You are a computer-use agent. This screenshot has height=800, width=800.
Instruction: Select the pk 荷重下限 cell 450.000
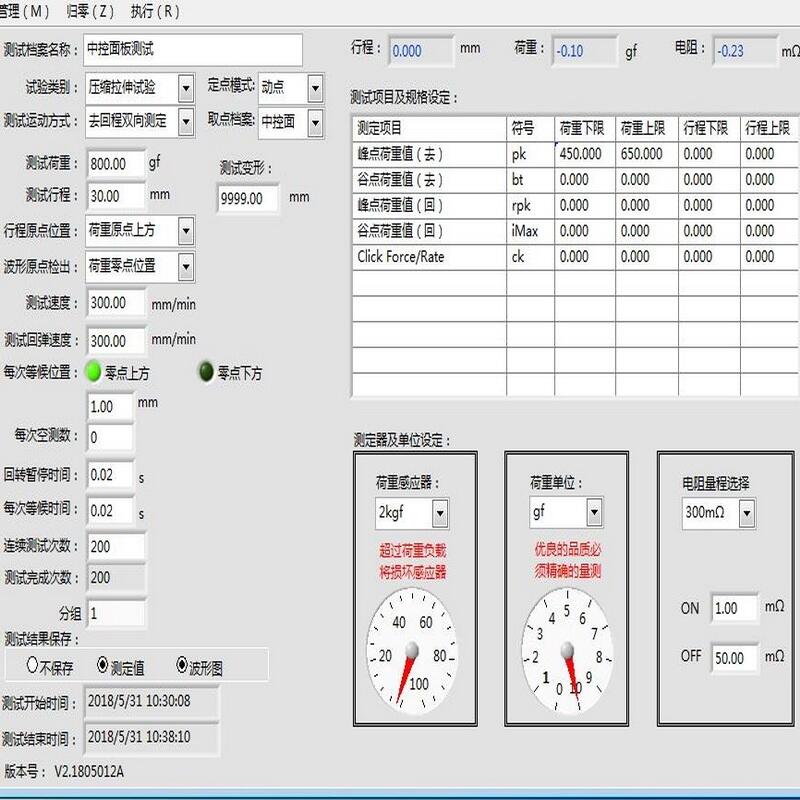pos(582,154)
